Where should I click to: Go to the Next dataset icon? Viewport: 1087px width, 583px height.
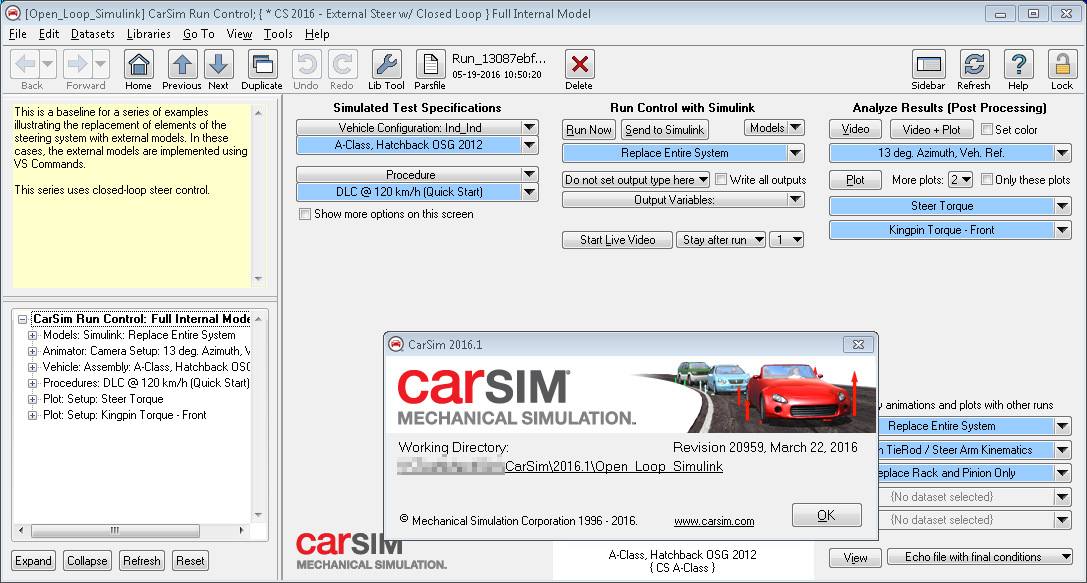[x=218, y=64]
